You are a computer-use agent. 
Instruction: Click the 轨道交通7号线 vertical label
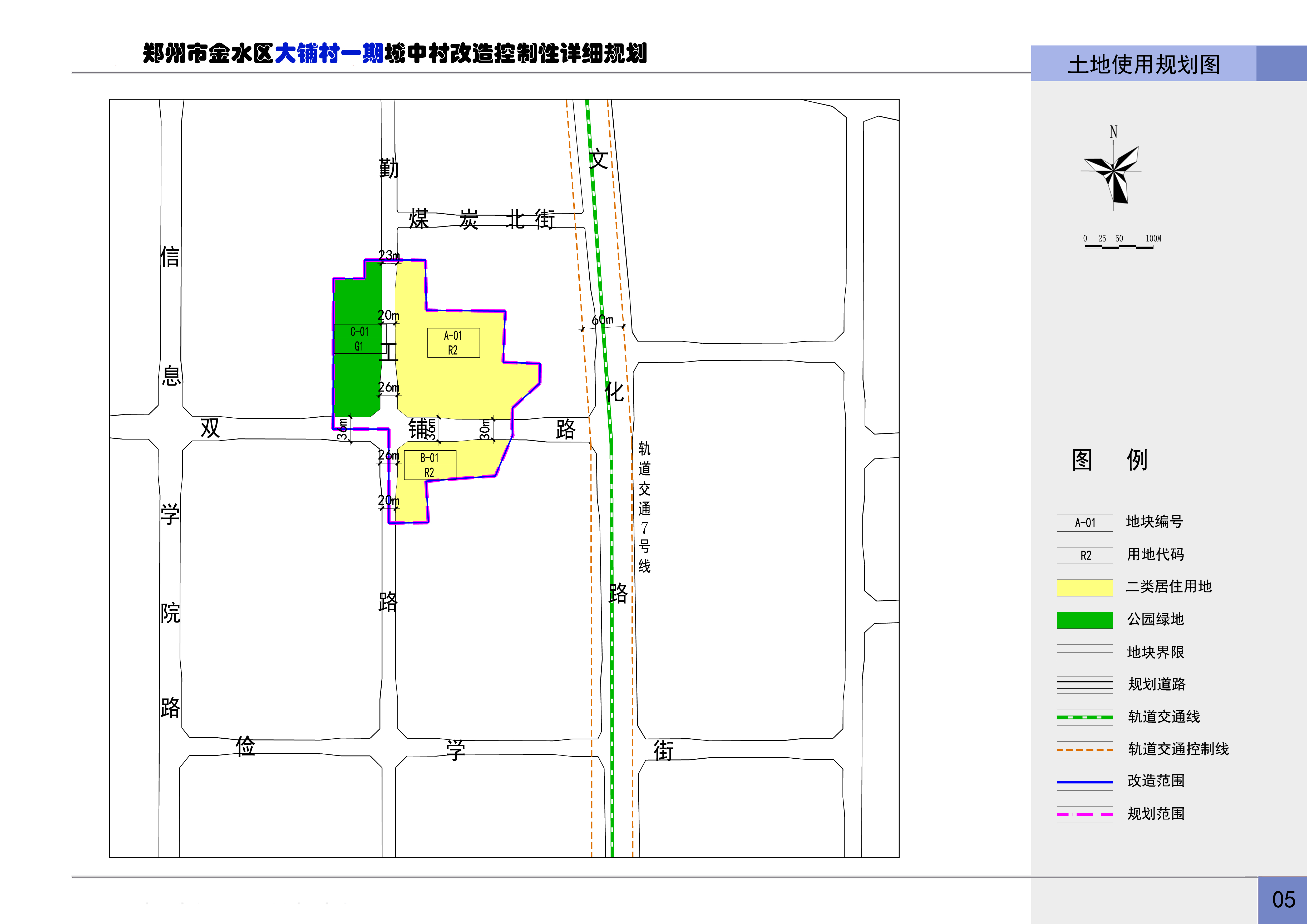click(644, 507)
